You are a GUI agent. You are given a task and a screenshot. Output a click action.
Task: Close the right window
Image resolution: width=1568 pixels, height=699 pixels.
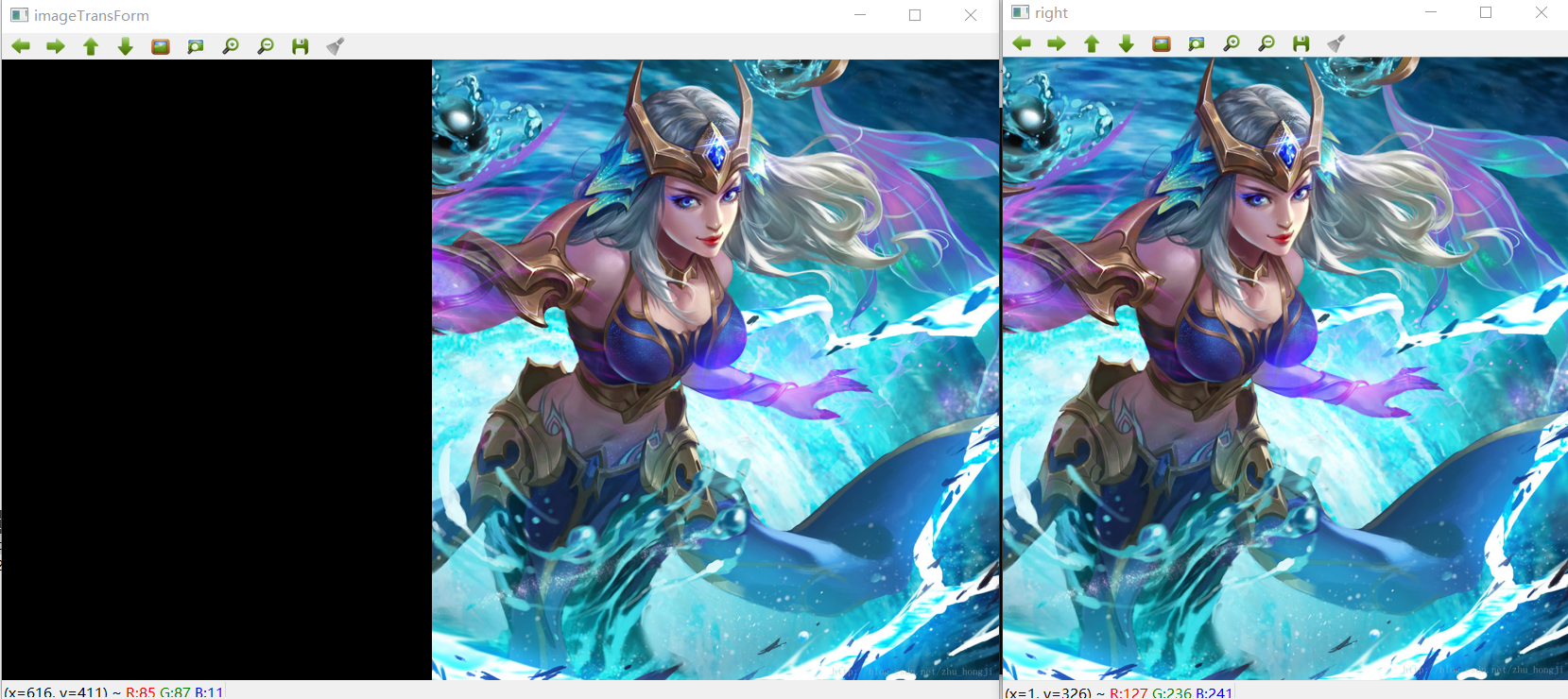[1542, 12]
